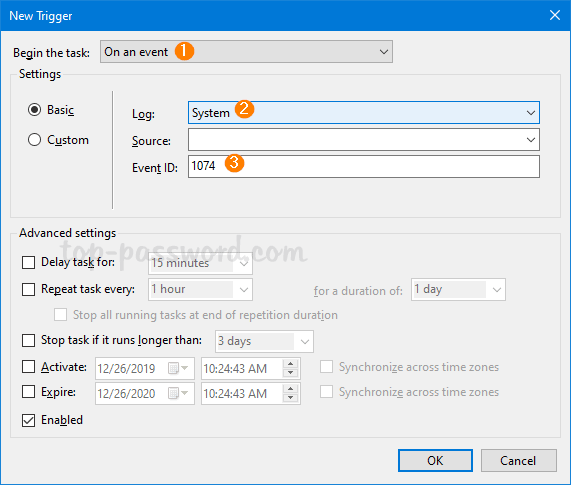Click the Event ID field containing 1074
This screenshot has height=485, width=571.
(363, 166)
